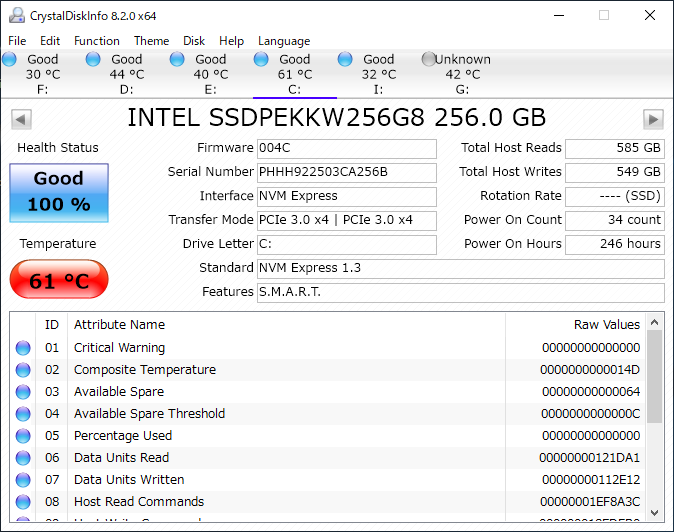Select drive E: at 40 °C
Viewport: 674px width, 532px height.
[211, 74]
